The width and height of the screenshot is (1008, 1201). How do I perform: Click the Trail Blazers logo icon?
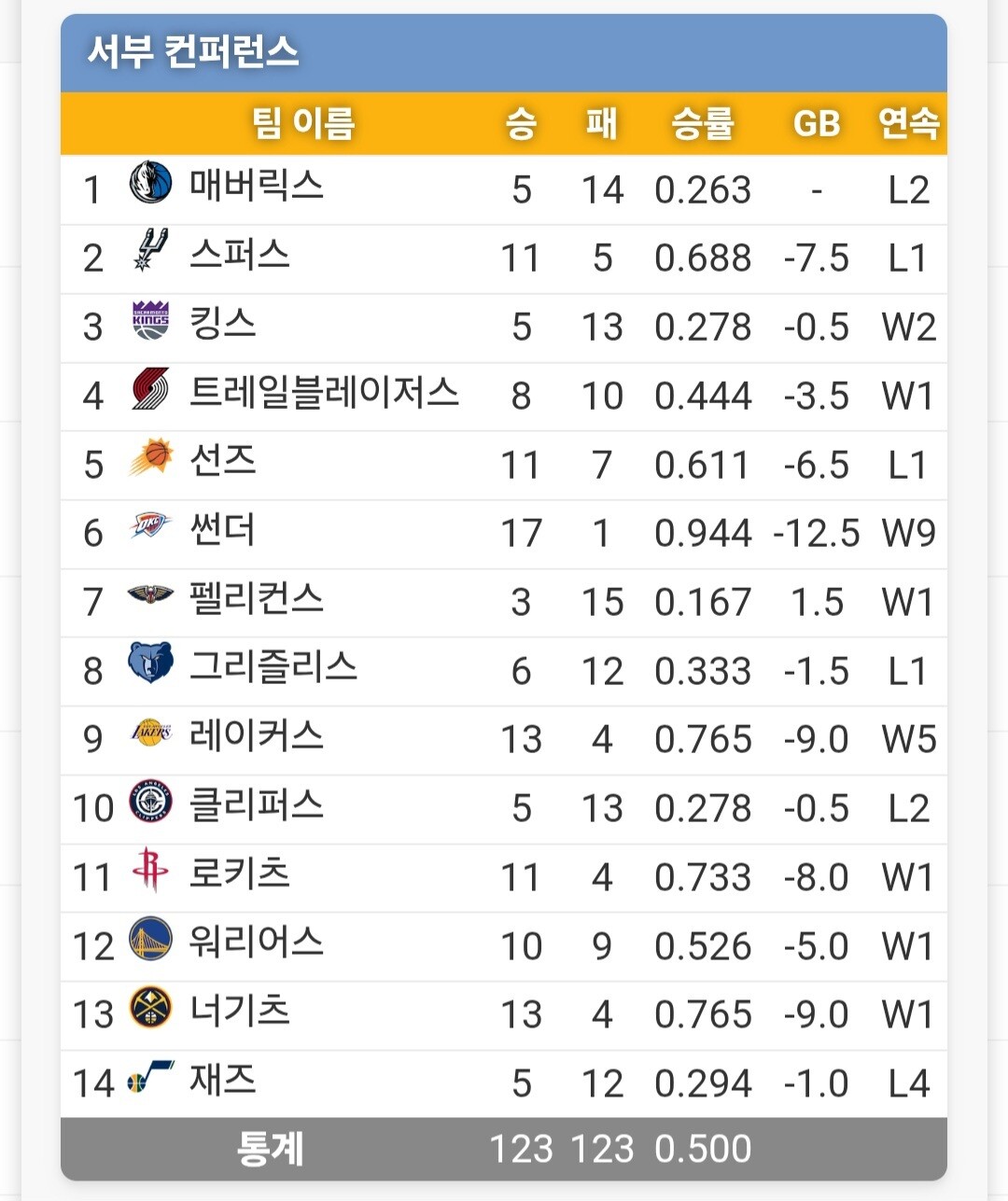pos(150,388)
